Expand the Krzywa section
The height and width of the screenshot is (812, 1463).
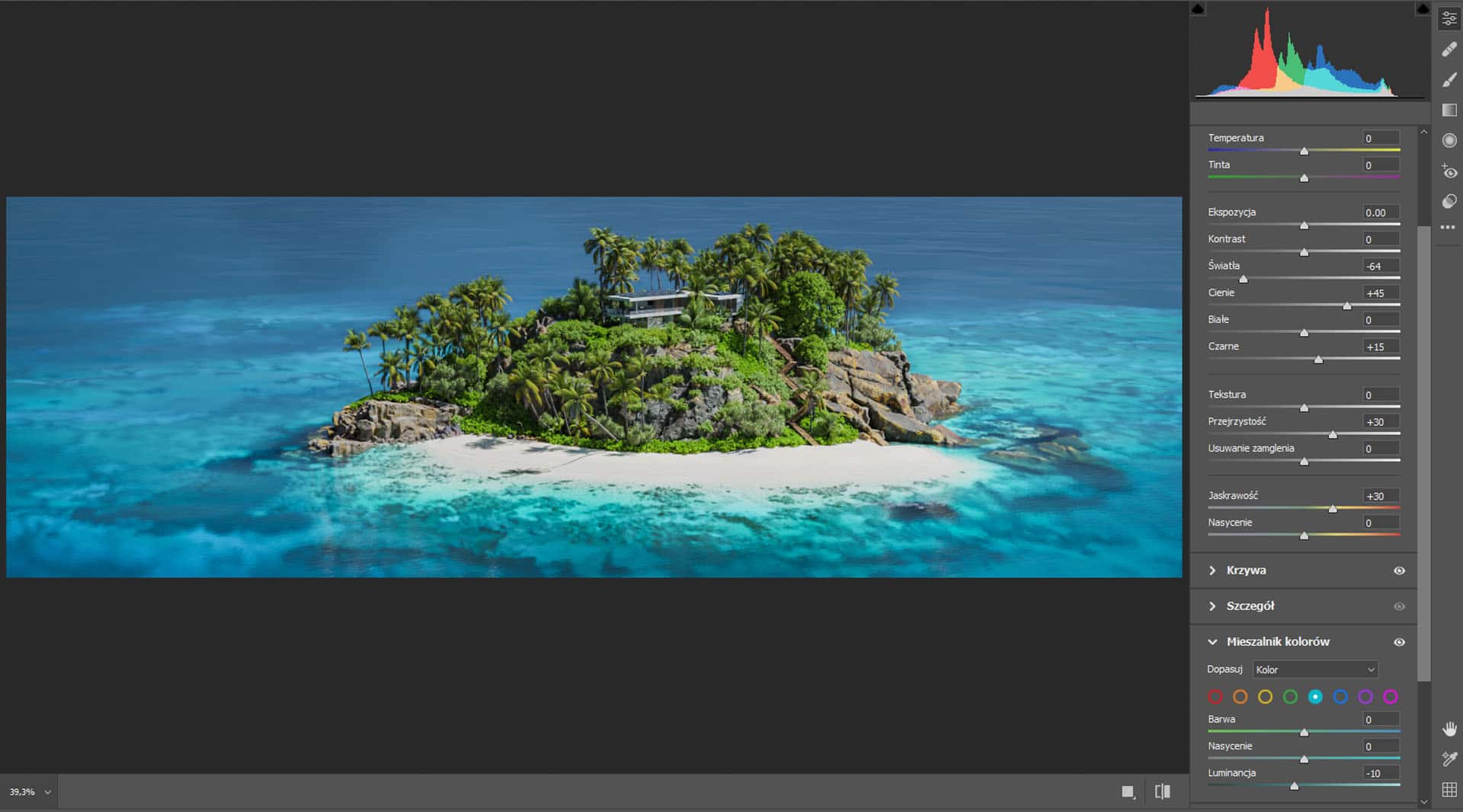click(x=1212, y=571)
